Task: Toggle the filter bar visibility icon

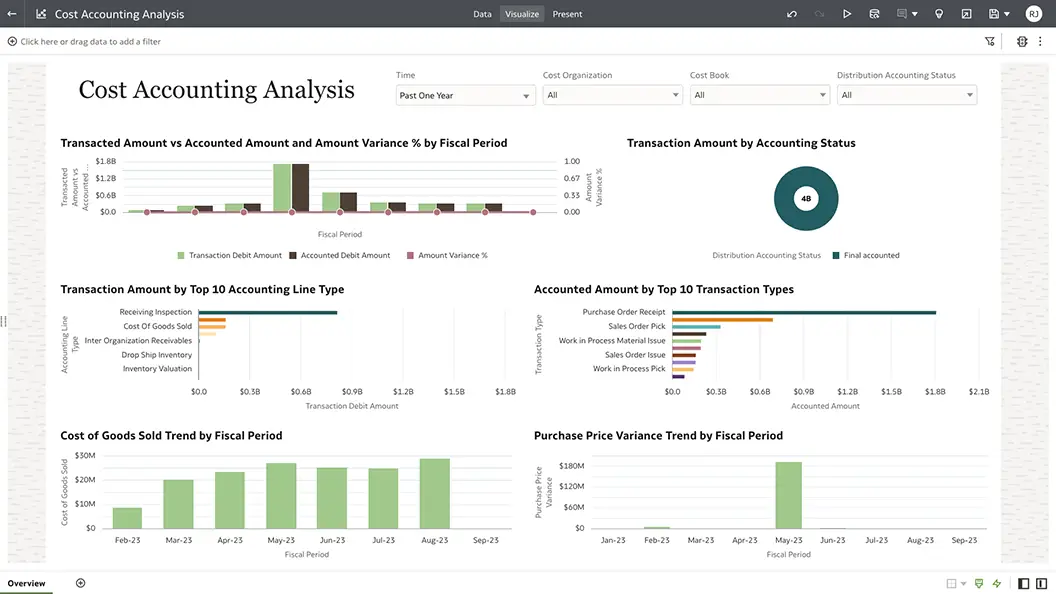Action: [x=990, y=41]
